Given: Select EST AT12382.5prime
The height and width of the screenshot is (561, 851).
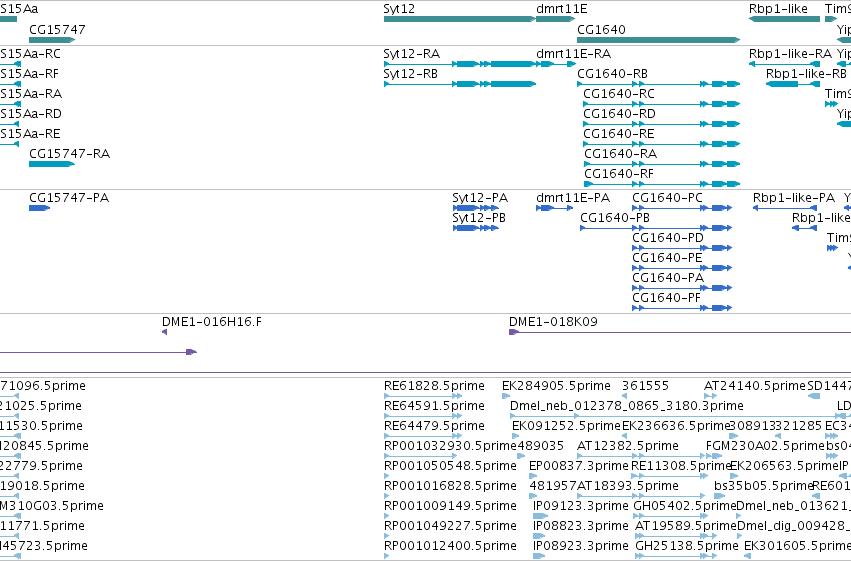Looking at the screenshot, I should 628,447.
